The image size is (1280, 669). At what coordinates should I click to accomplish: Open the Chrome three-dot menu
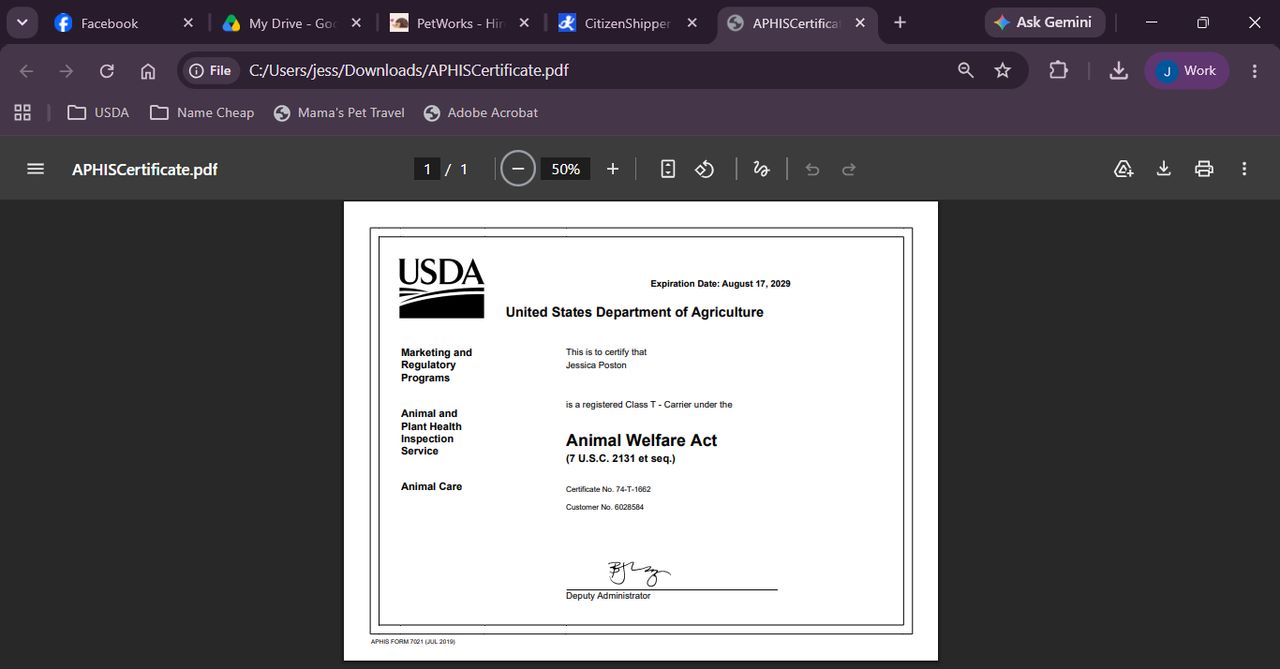coord(1254,71)
